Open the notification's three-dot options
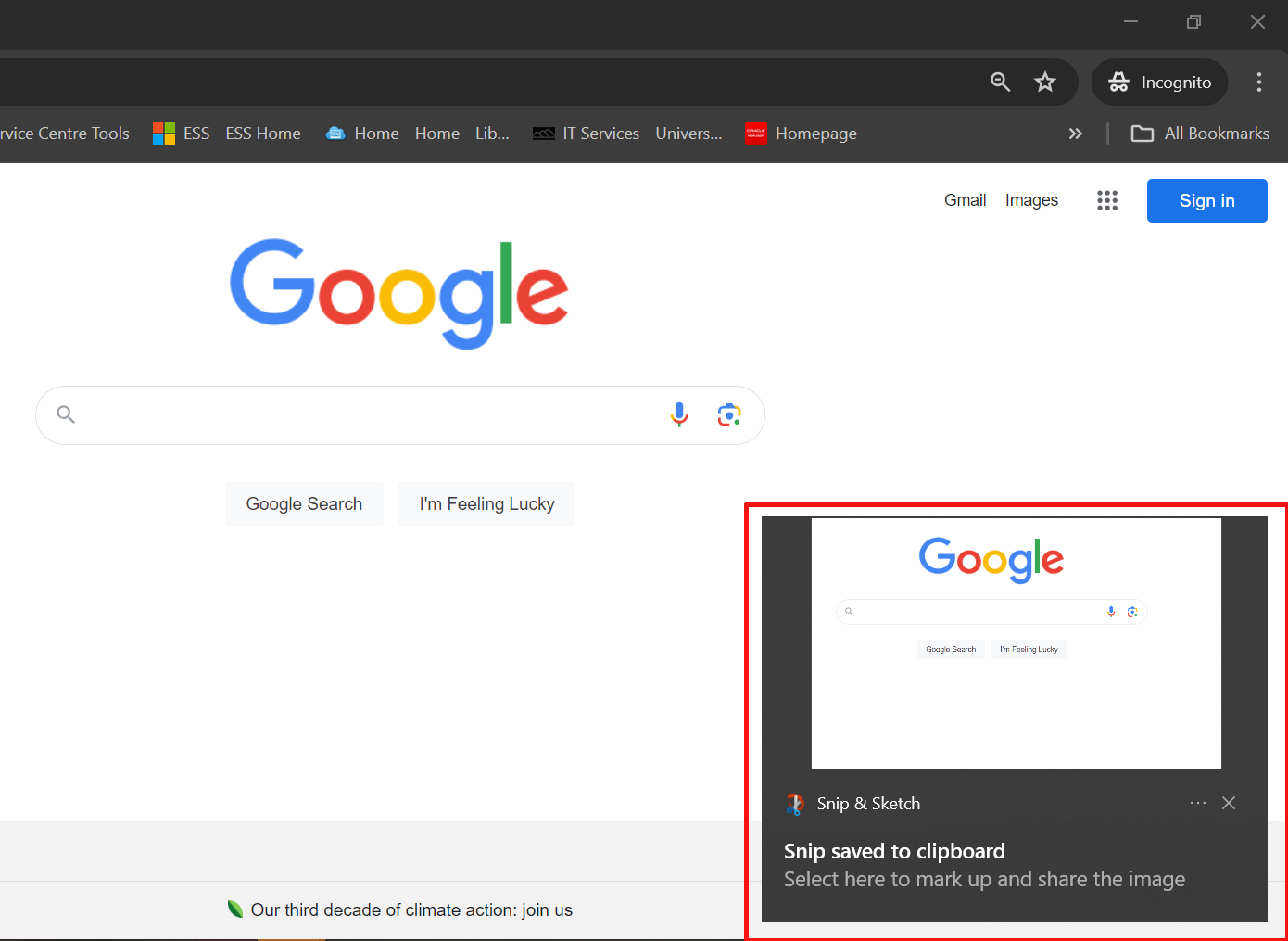1288x941 pixels. tap(1198, 803)
